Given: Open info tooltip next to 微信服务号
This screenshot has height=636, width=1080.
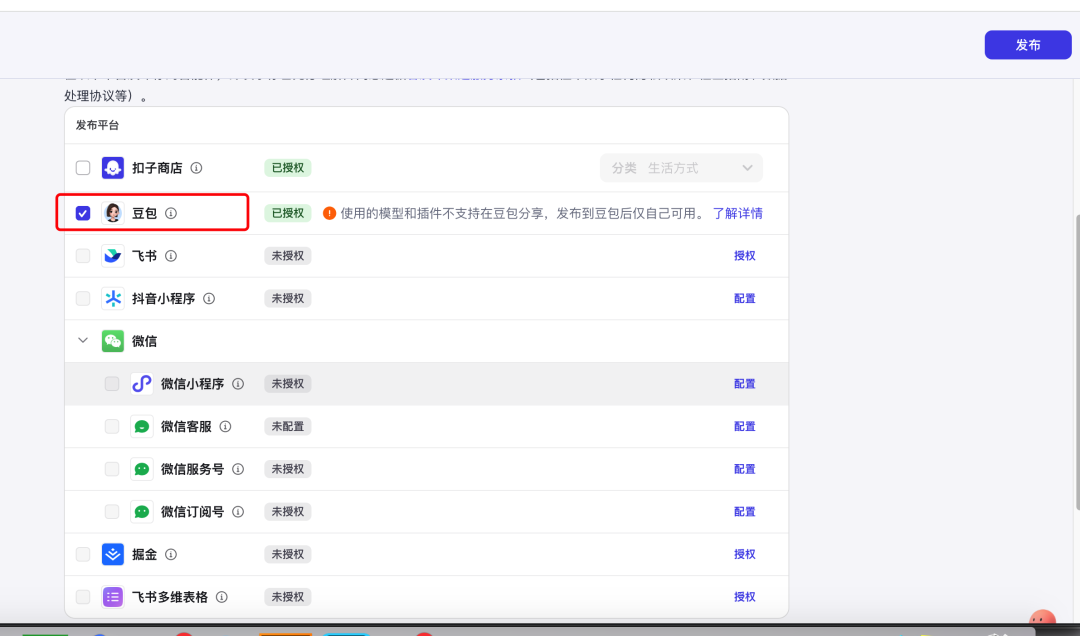Looking at the screenshot, I should (x=238, y=469).
